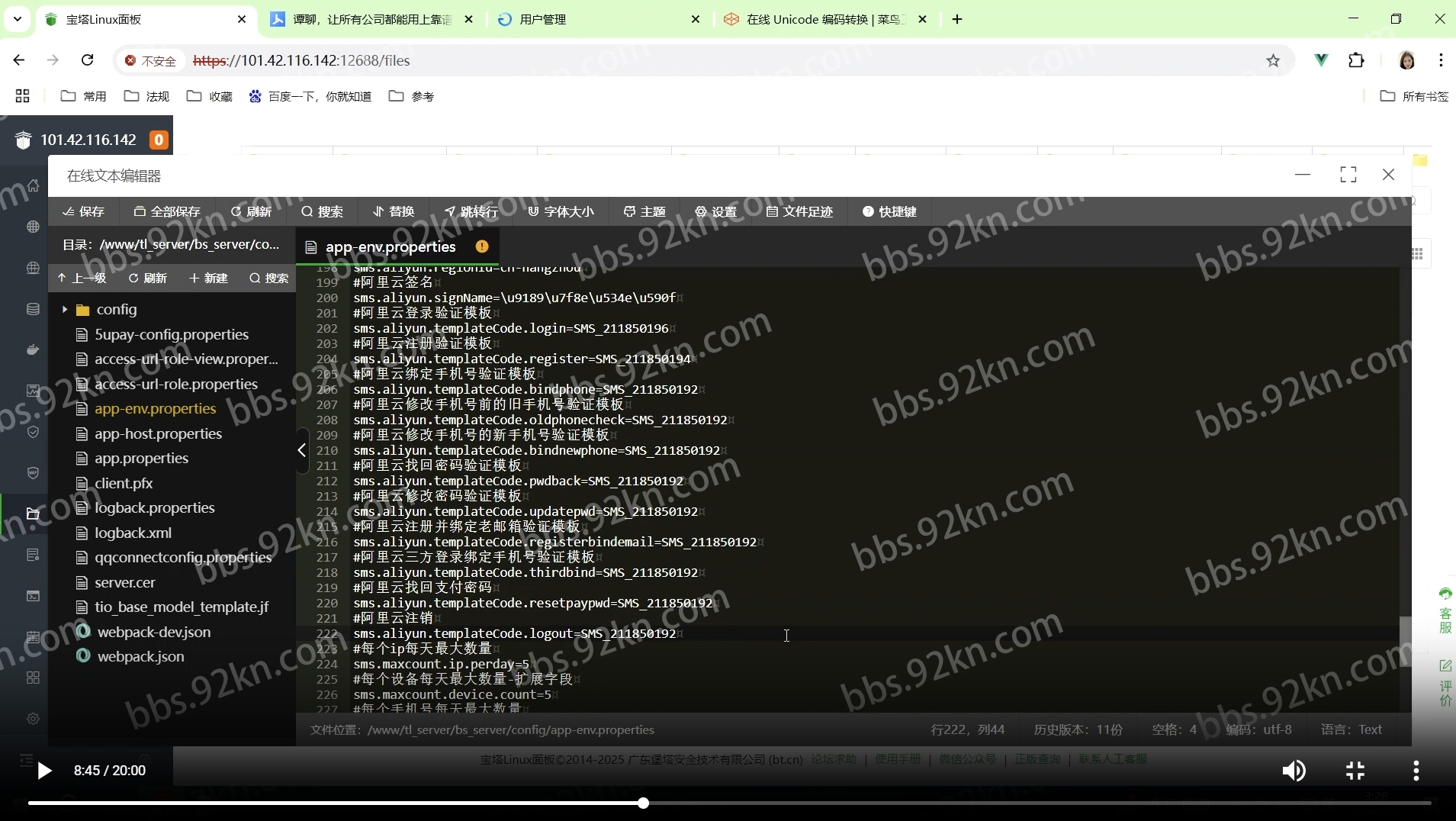Screen dimensions: 1456x821
Task: Open webpack.json file
Action: (x=140, y=656)
